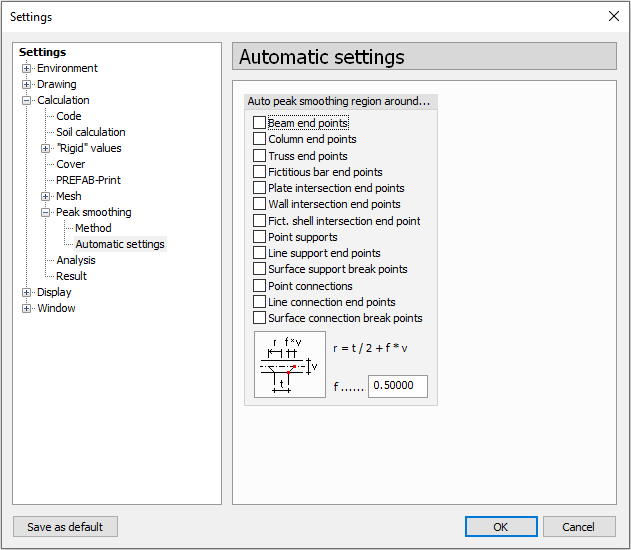Open PREFAB-Print settings page
631x550 pixels.
(90, 180)
